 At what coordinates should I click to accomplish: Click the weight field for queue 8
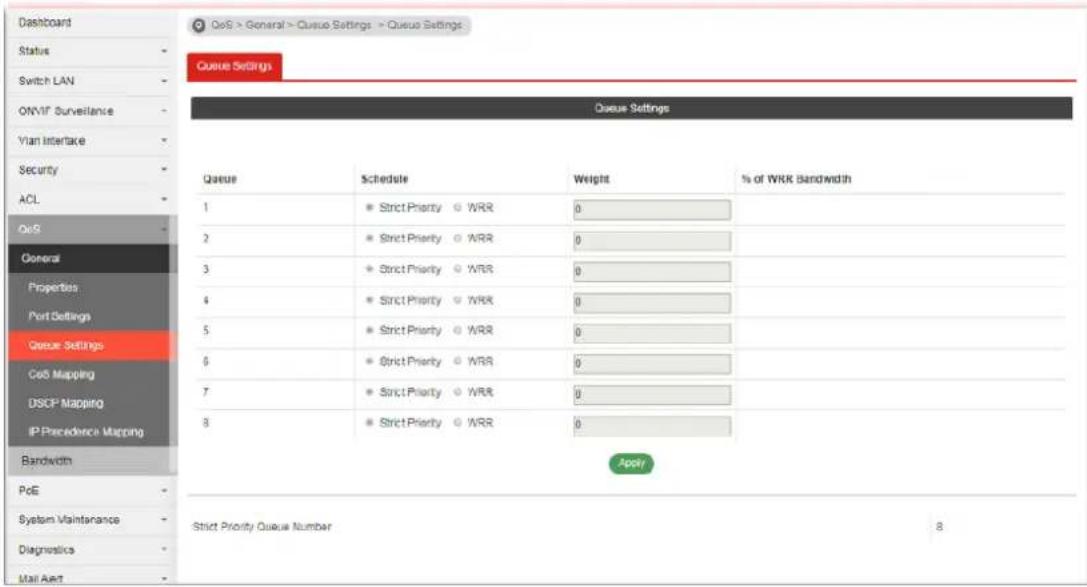[652, 425]
